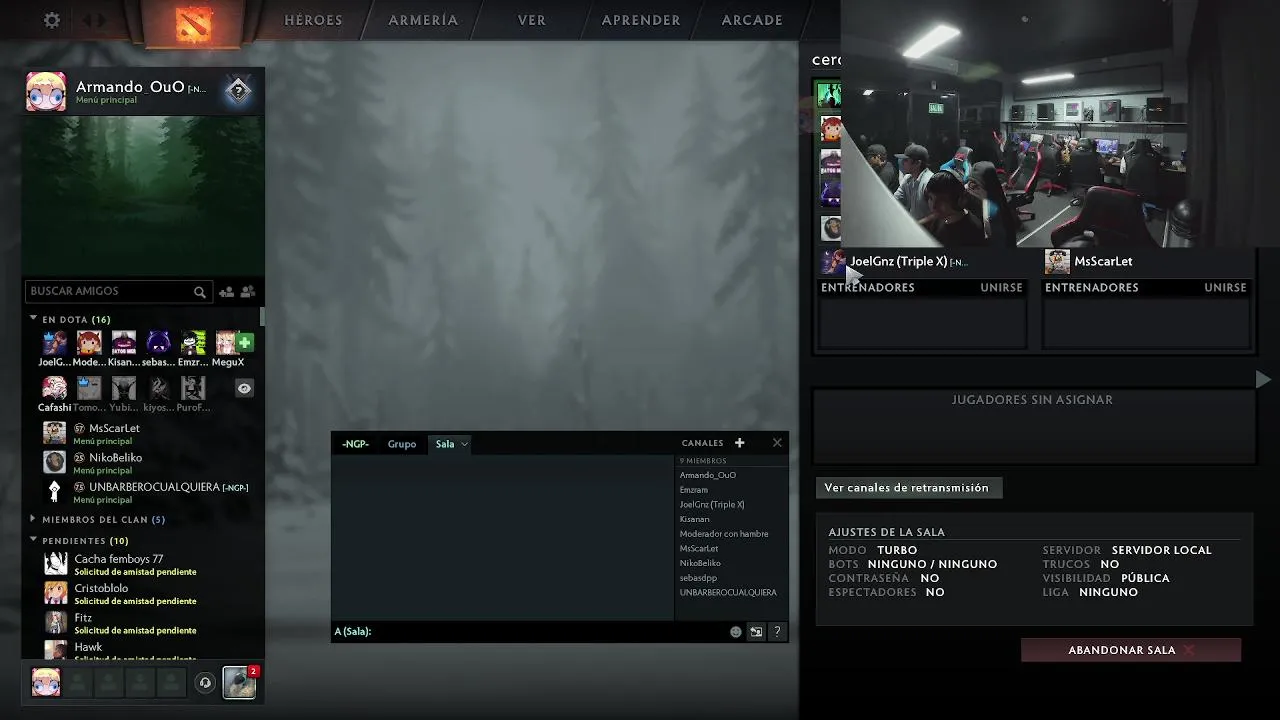Open the APRENDER menu
Viewport: 1280px width, 720px height.
pos(641,20)
